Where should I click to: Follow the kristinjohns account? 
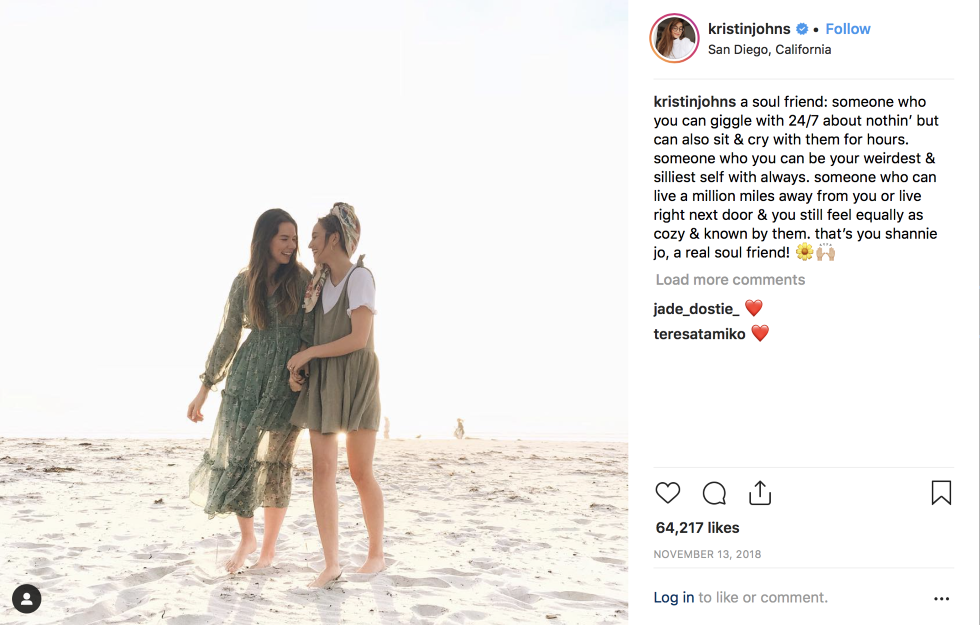(x=848, y=29)
